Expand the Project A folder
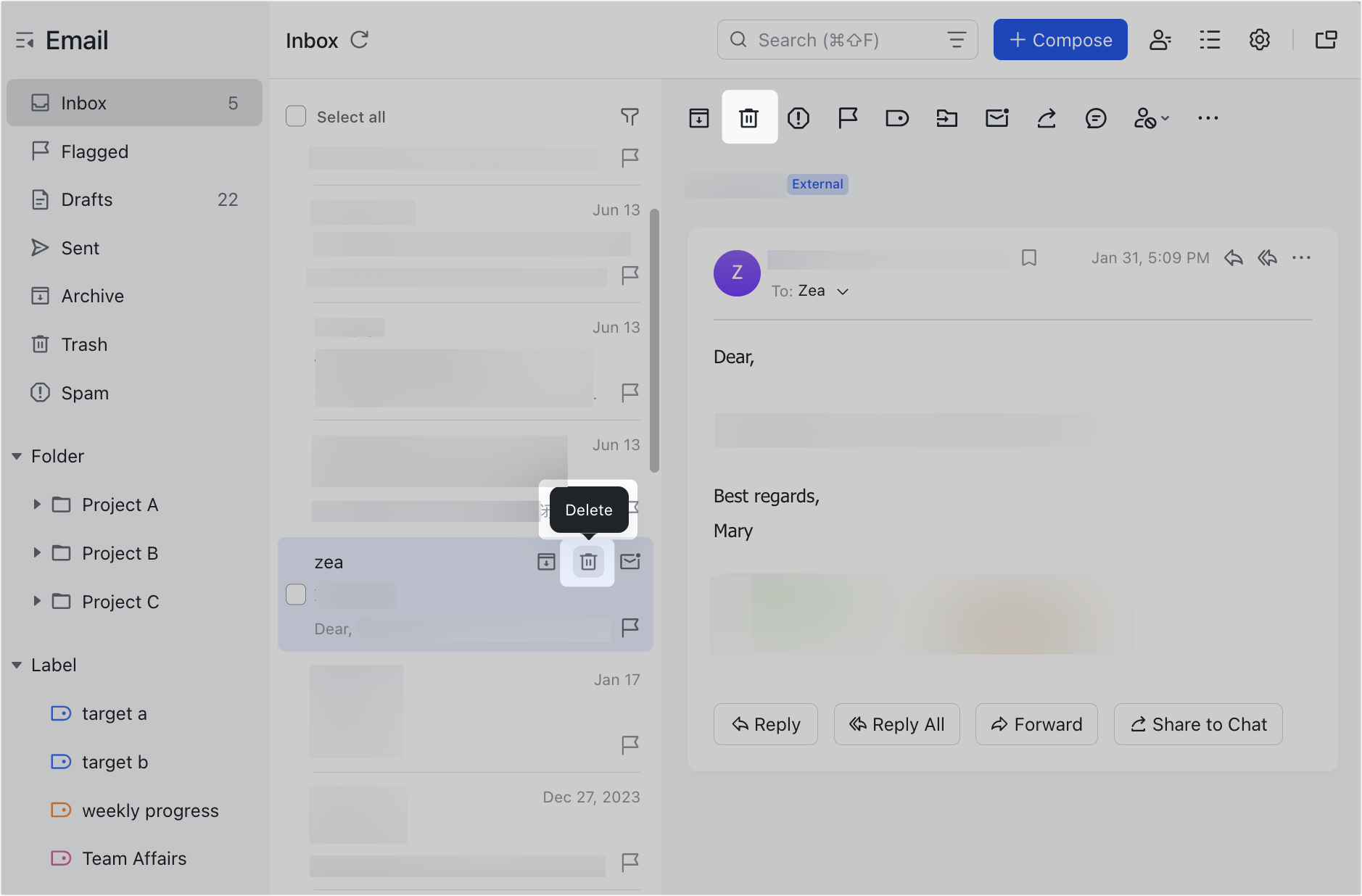Image resolution: width=1362 pixels, height=896 pixels. pyautogui.click(x=38, y=505)
